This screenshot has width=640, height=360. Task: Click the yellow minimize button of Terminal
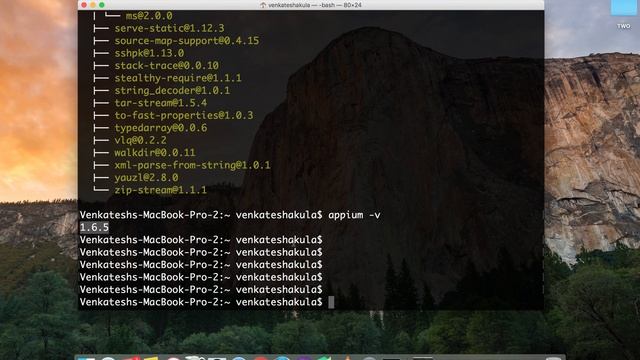coord(93,5)
